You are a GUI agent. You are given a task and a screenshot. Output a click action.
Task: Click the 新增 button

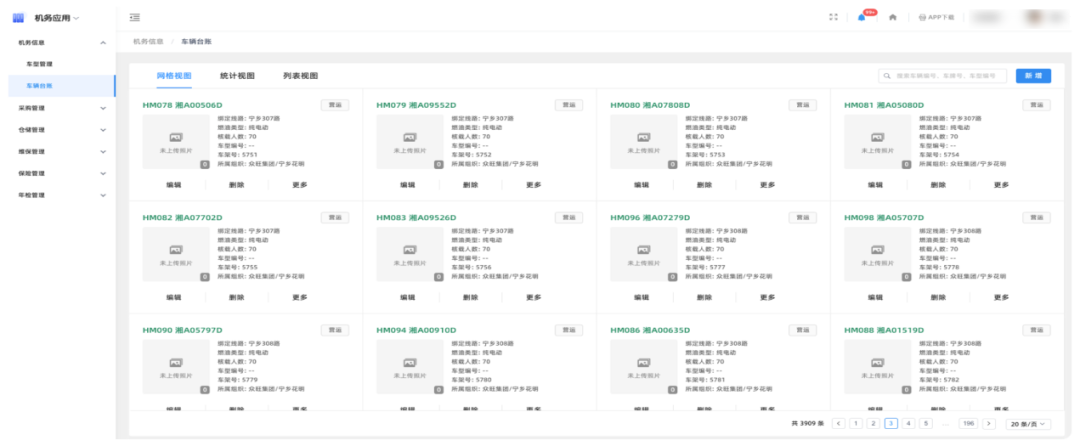[1033, 76]
